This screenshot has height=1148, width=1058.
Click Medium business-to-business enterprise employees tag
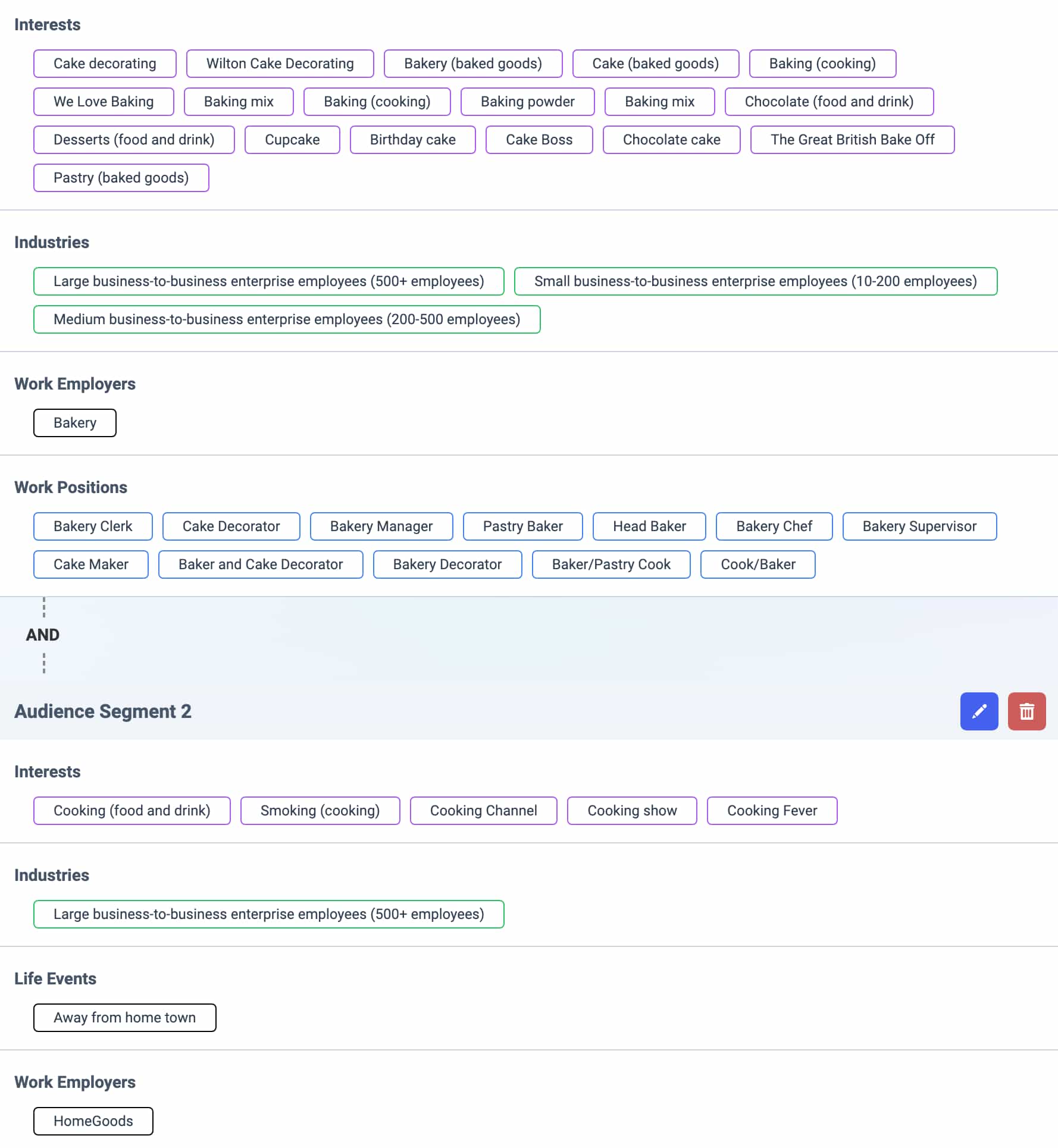tap(287, 319)
